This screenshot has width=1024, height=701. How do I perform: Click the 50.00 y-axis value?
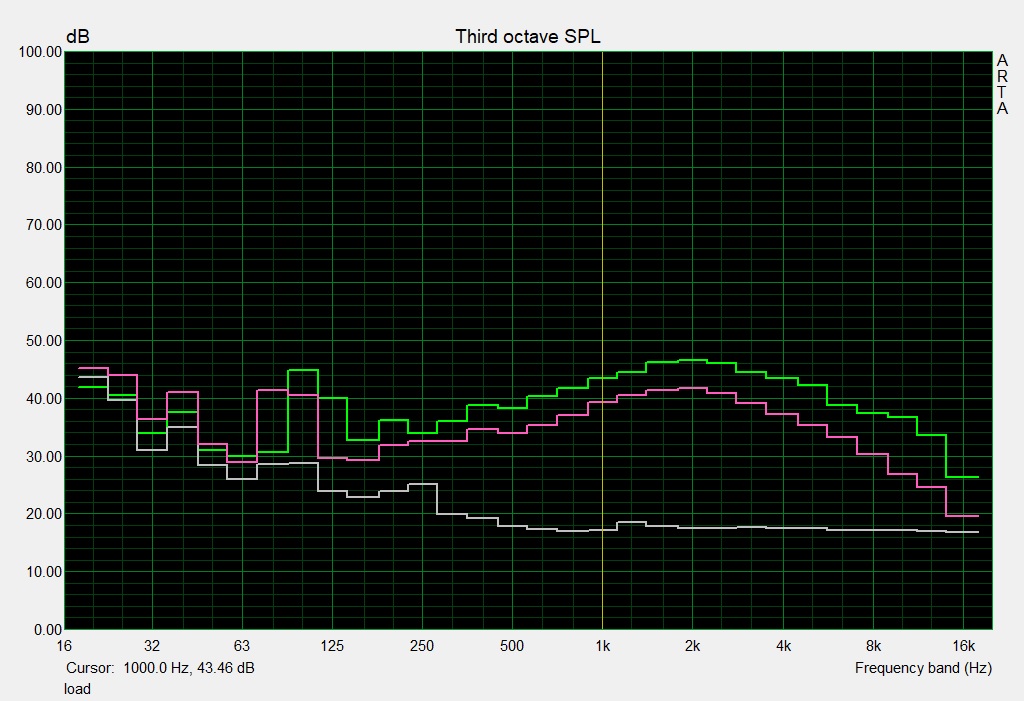tap(44, 341)
